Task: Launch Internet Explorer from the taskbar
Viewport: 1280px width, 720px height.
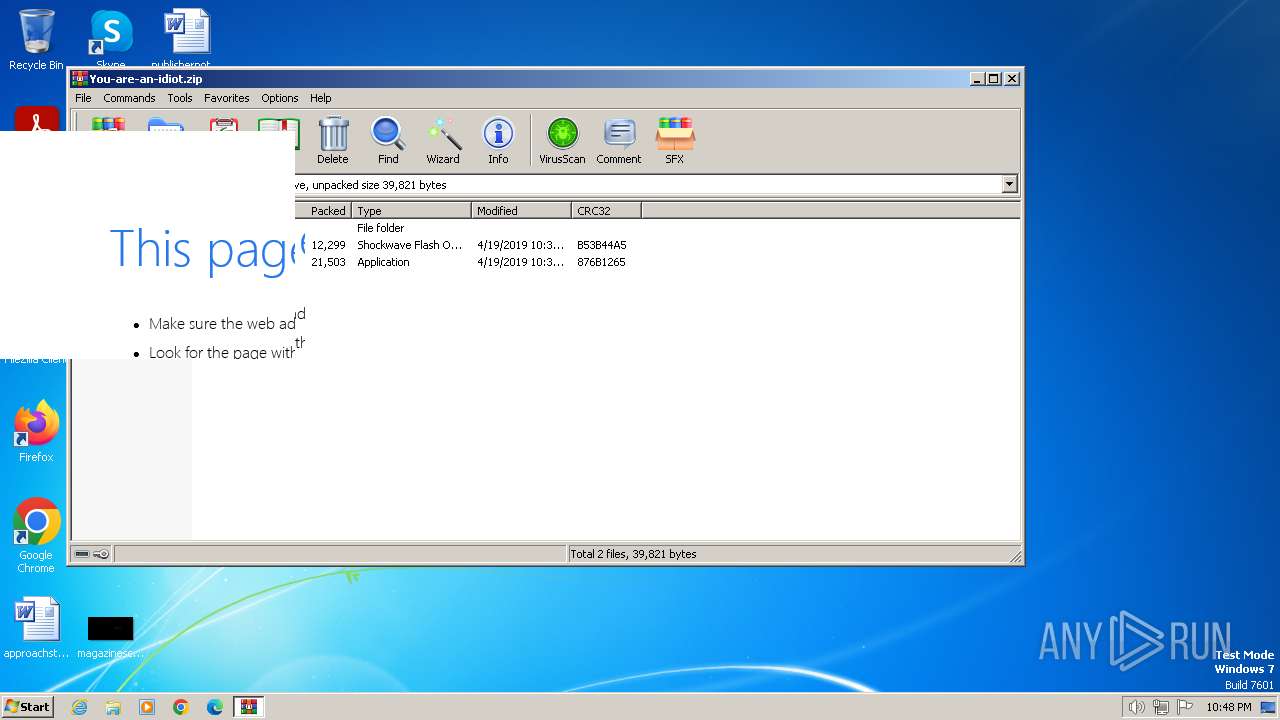Action: pos(79,707)
